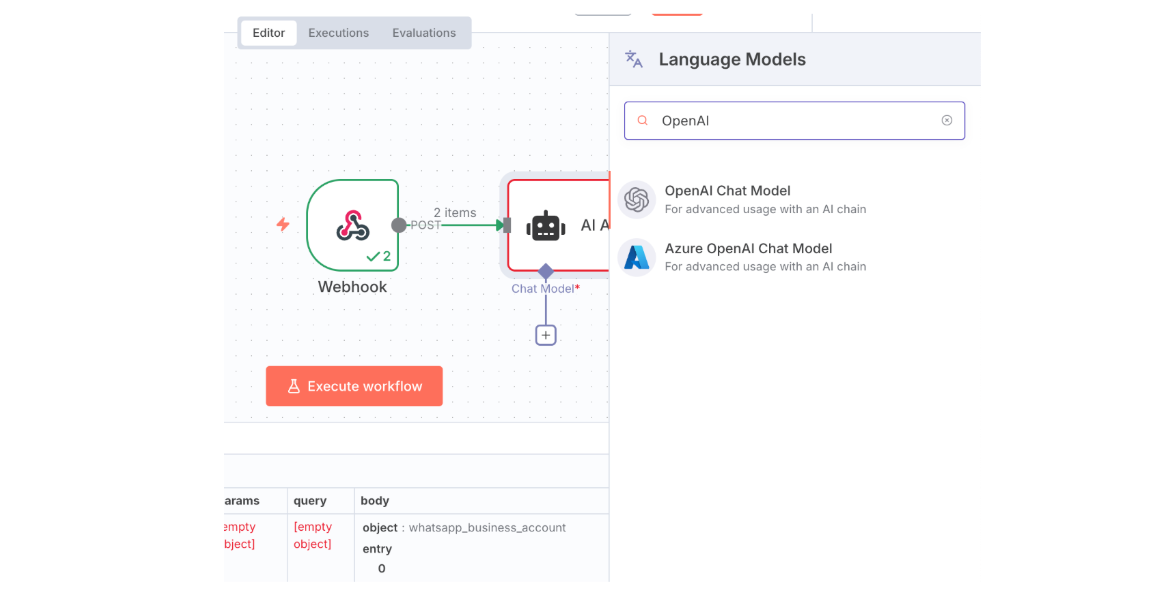The image size is (1174, 610).
Task: Click the Webhook output connector dot
Action: (x=399, y=225)
